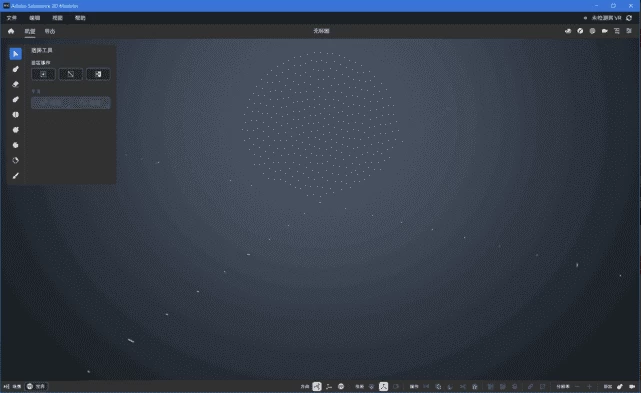Toggle the first highlighted icon in the bottom toolbar
This screenshot has height=393, width=641.
pos(317,386)
